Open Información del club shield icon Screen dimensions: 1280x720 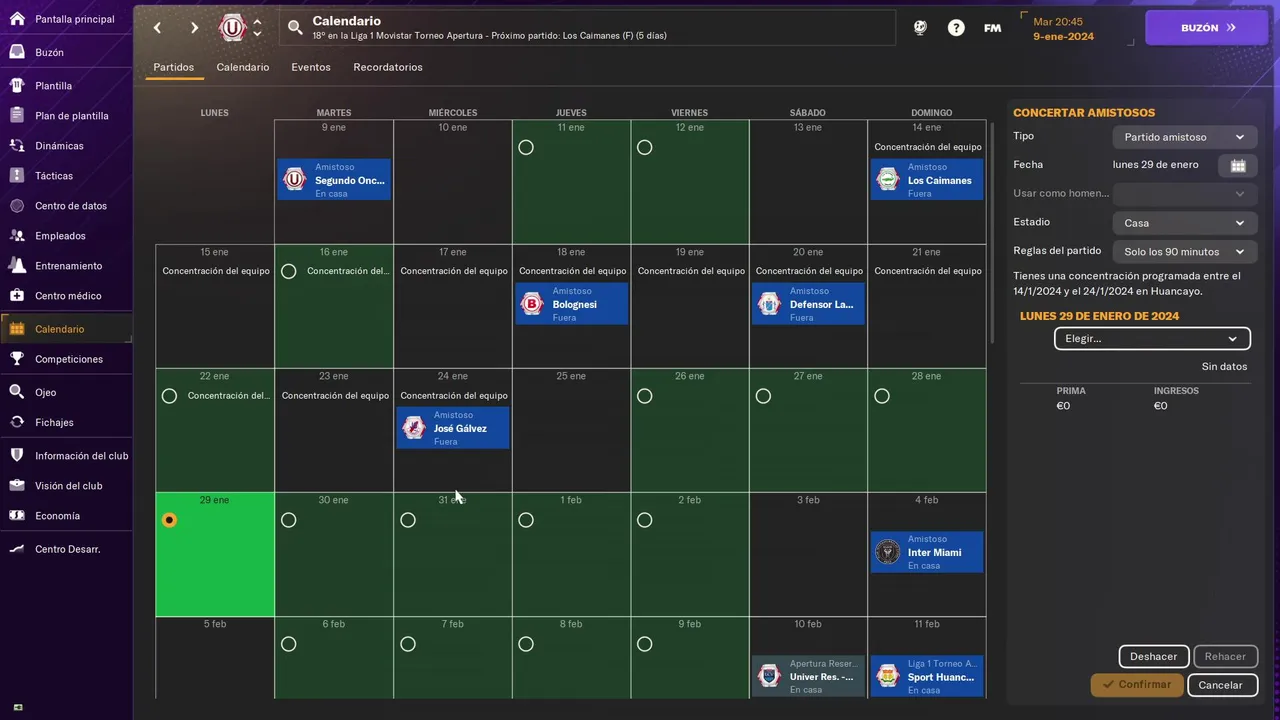click(17, 456)
